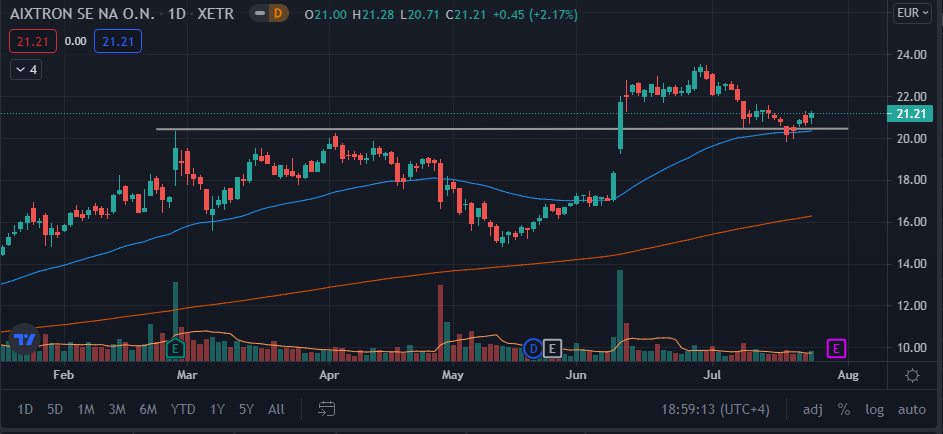This screenshot has width=943, height=434.
Task: Click the TradingView logo icon
Action: click(x=25, y=340)
